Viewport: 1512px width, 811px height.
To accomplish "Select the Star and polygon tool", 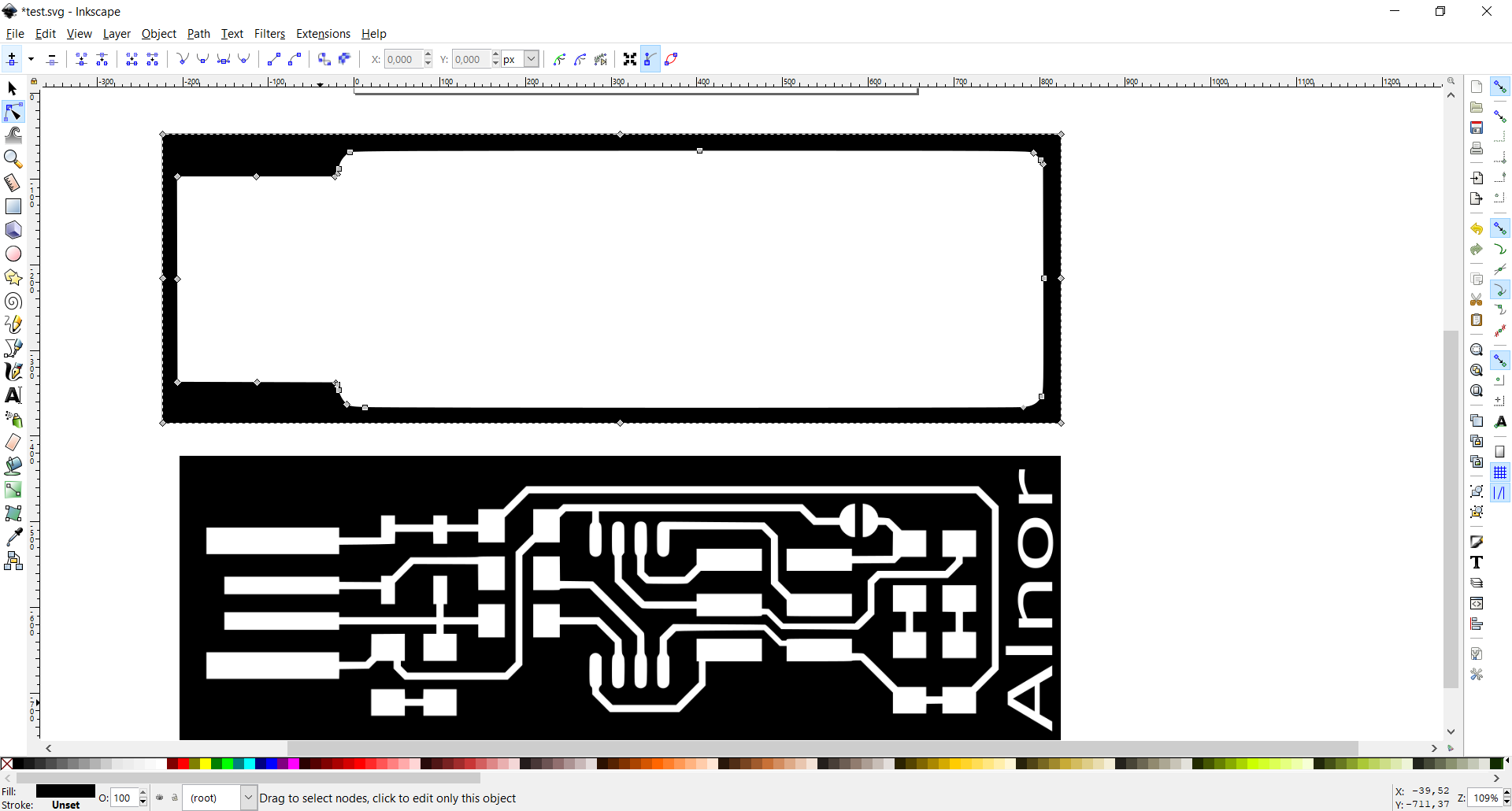I will tap(13, 277).
